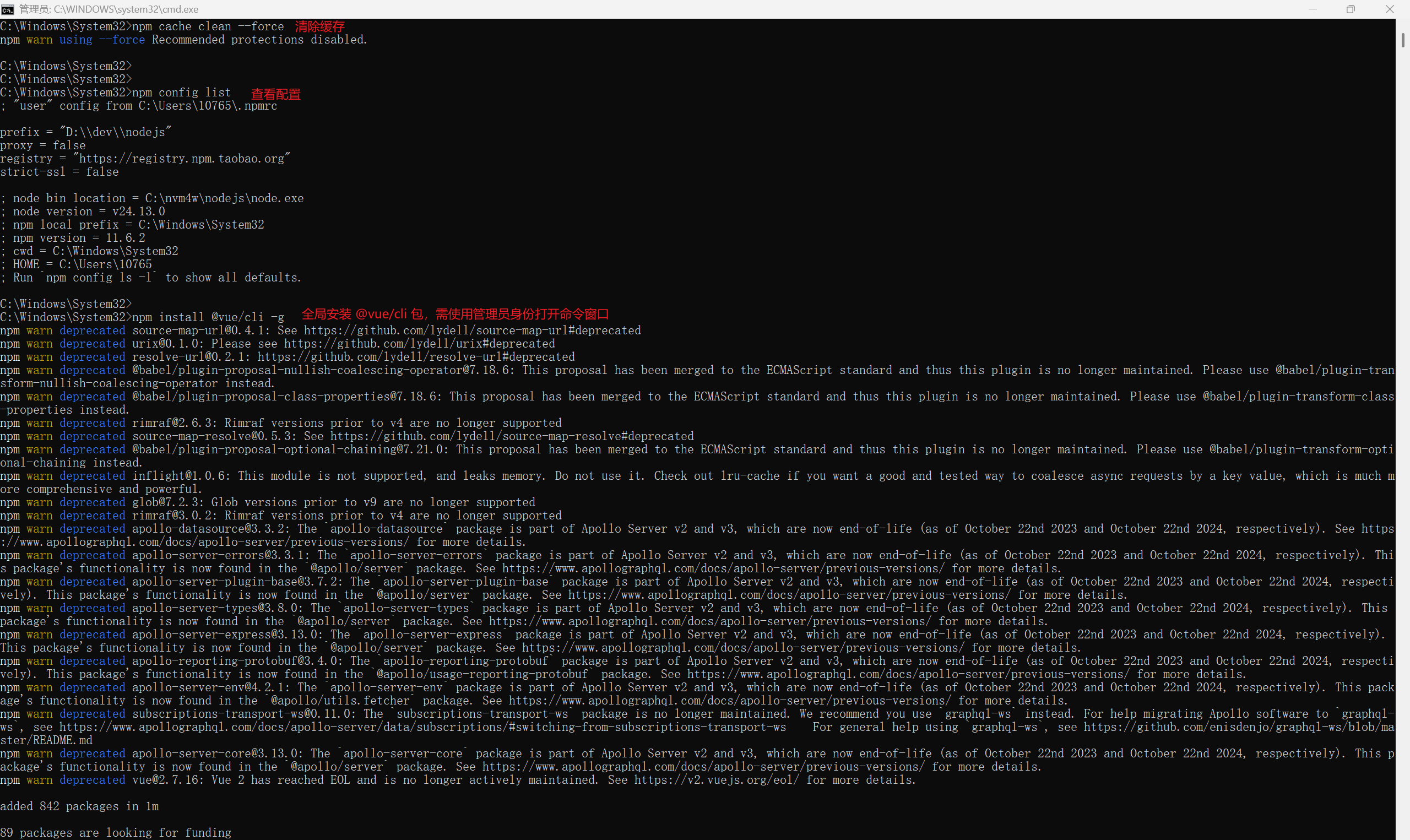
Task: Click the 89 packages looking for funding line
Action: pos(116,833)
